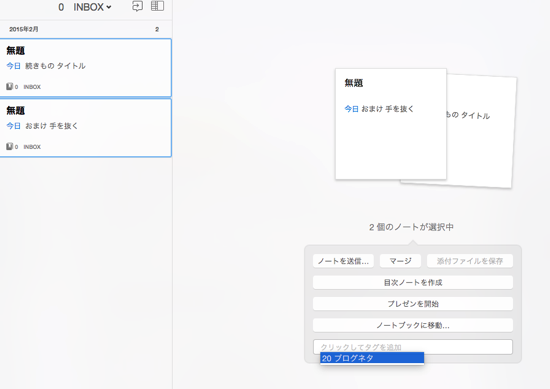Click the INBOX label under 続きもの タイトル
550x389 pixels.
32,87
